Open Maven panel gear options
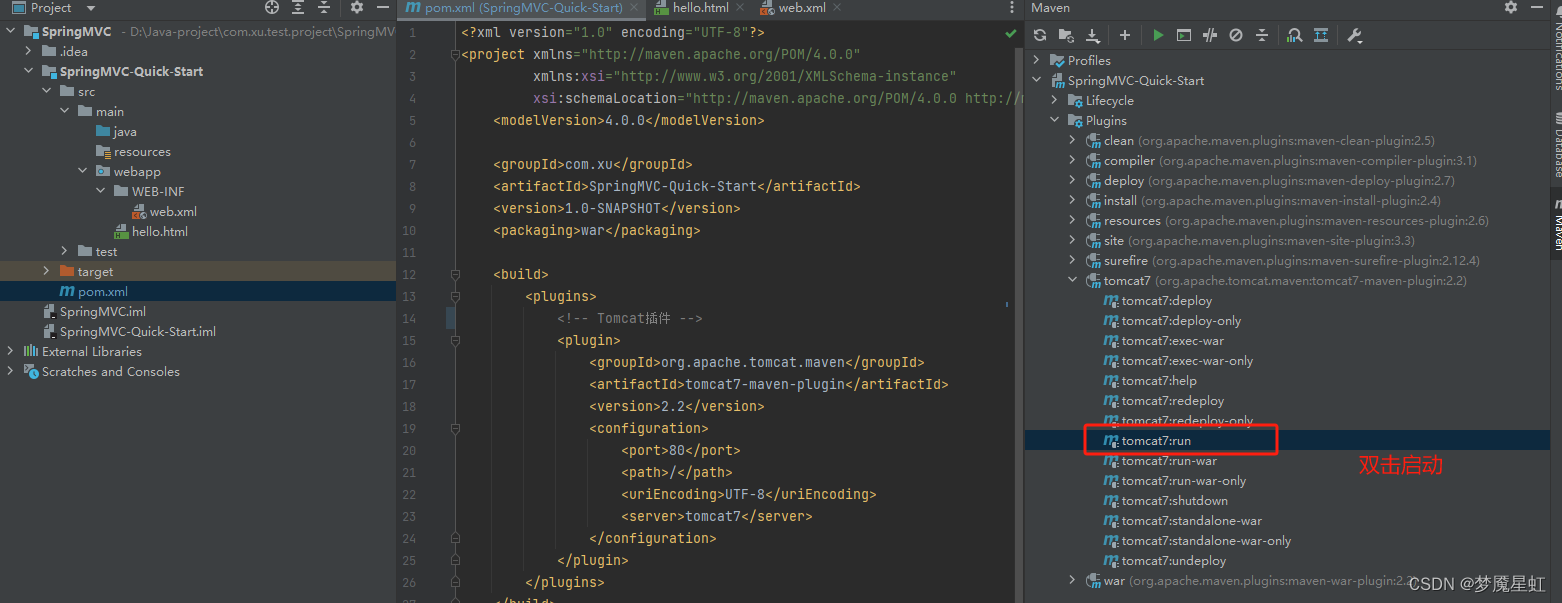Screen dimensions: 1562x603 pos(1511,7)
